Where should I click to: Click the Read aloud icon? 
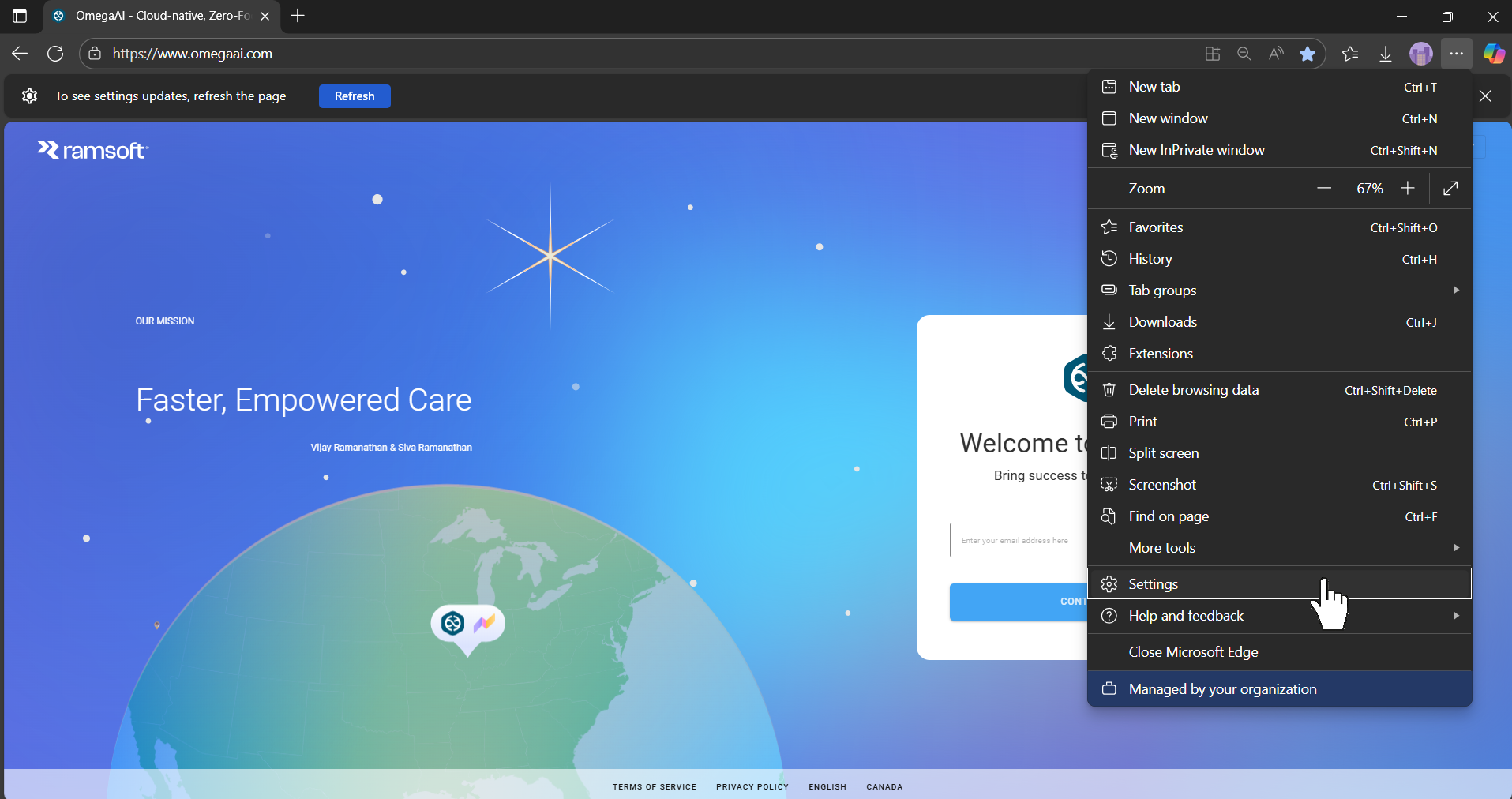coord(1276,54)
